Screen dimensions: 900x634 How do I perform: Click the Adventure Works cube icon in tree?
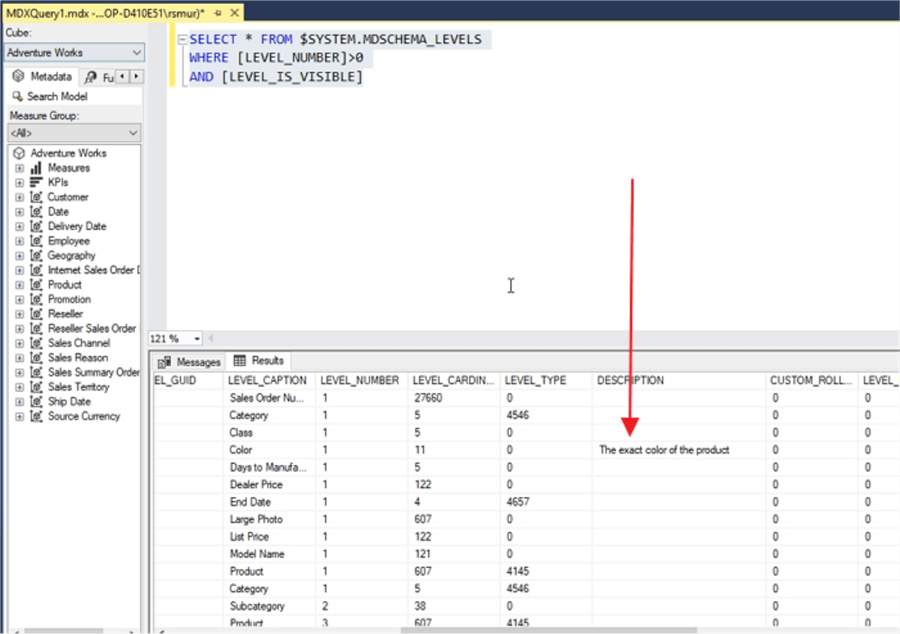[x=19, y=153]
